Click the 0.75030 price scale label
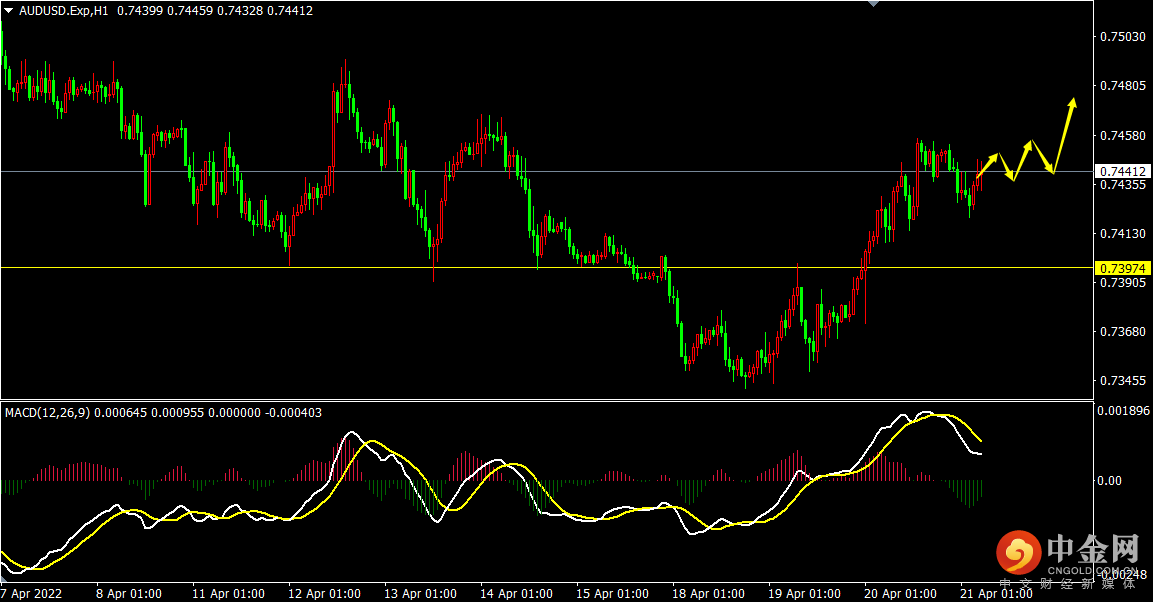1153x602 pixels. [1122, 37]
